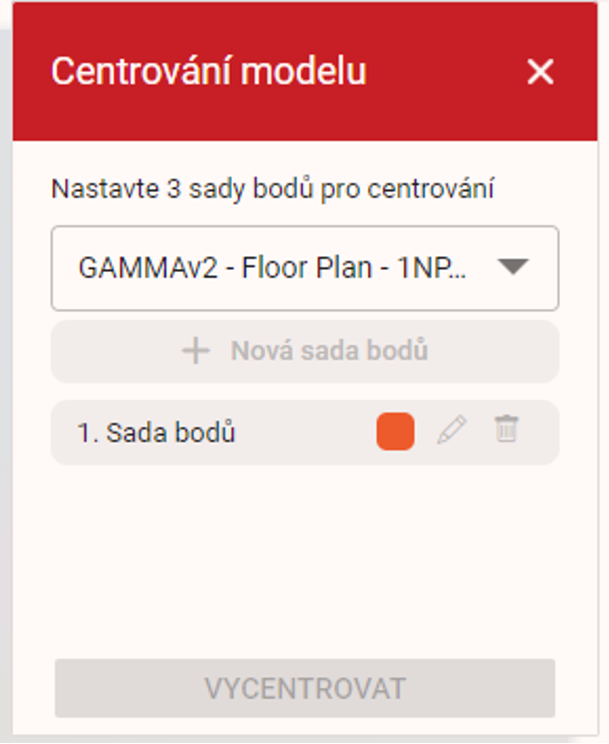Click the 'GAMMAv2 - Floor Plan - 1NP' text

click(270, 268)
